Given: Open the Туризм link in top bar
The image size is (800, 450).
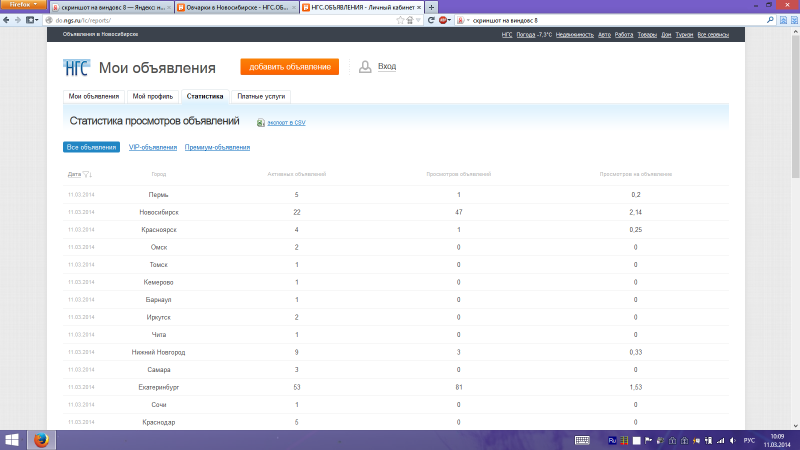Looking at the screenshot, I should [x=684, y=35].
